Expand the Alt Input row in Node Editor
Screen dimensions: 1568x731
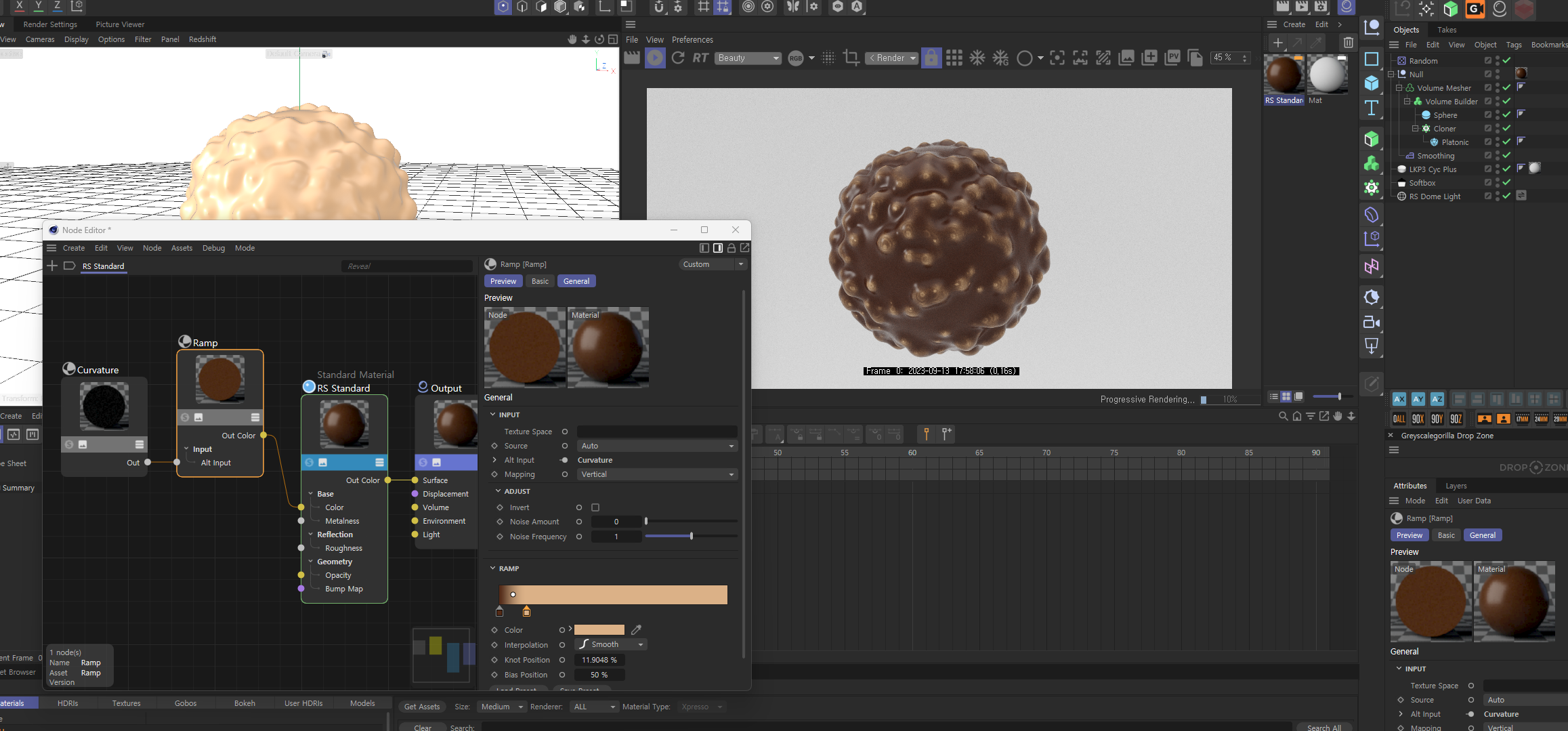pyautogui.click(x=494, y=460)
